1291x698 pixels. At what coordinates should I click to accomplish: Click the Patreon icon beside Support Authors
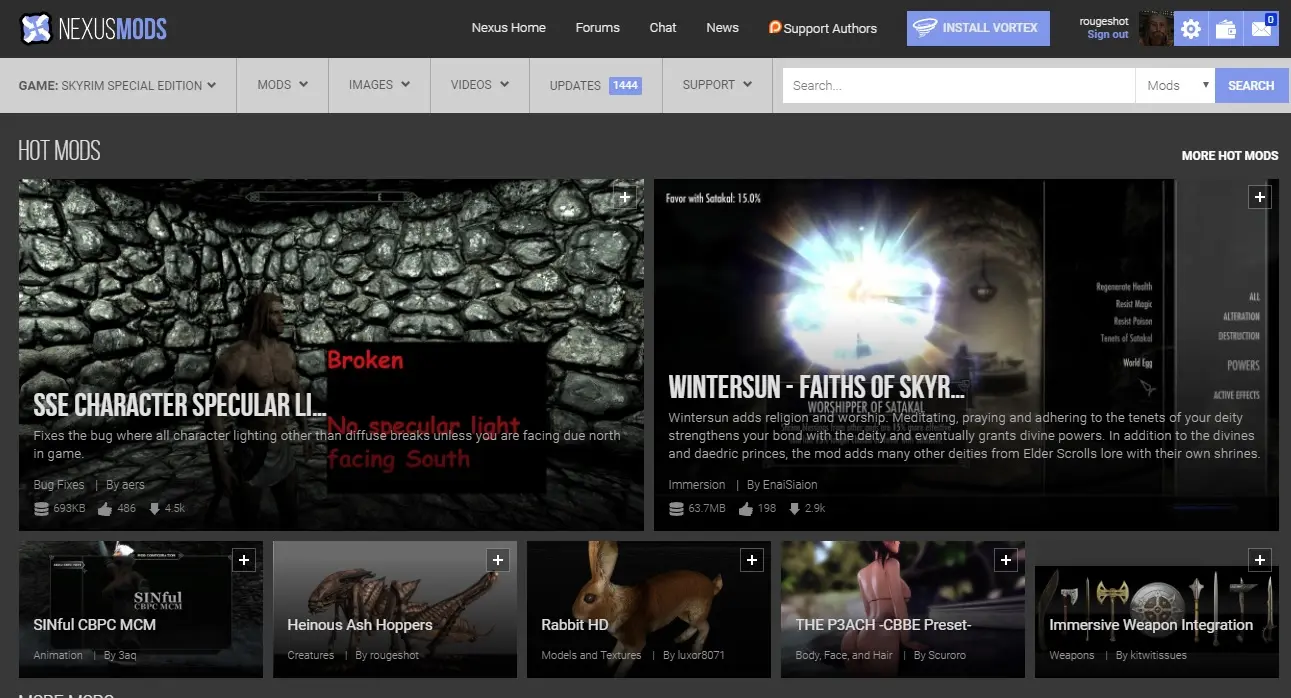point(775,28)
